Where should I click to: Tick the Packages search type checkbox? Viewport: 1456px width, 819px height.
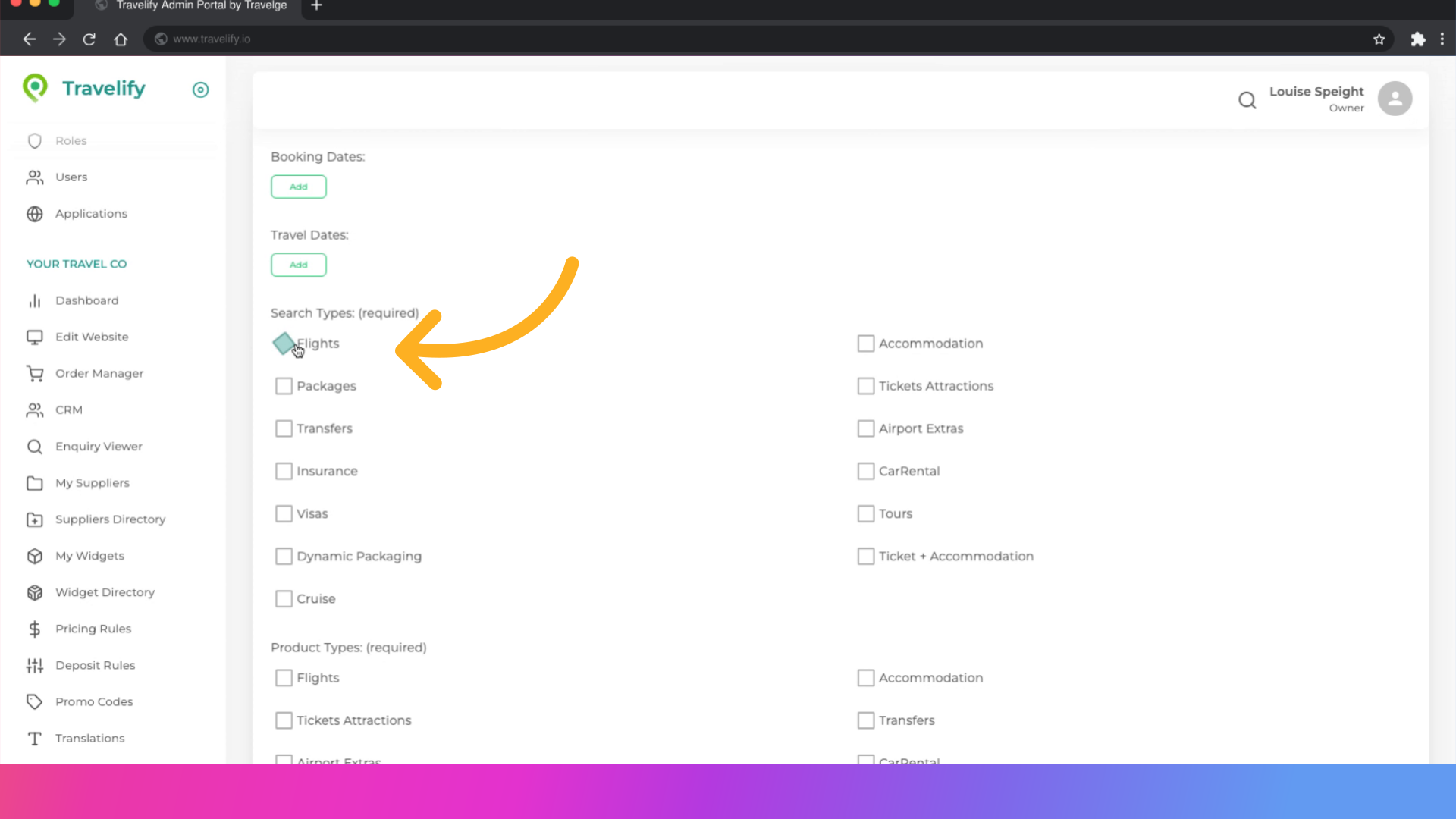[284, 386]
